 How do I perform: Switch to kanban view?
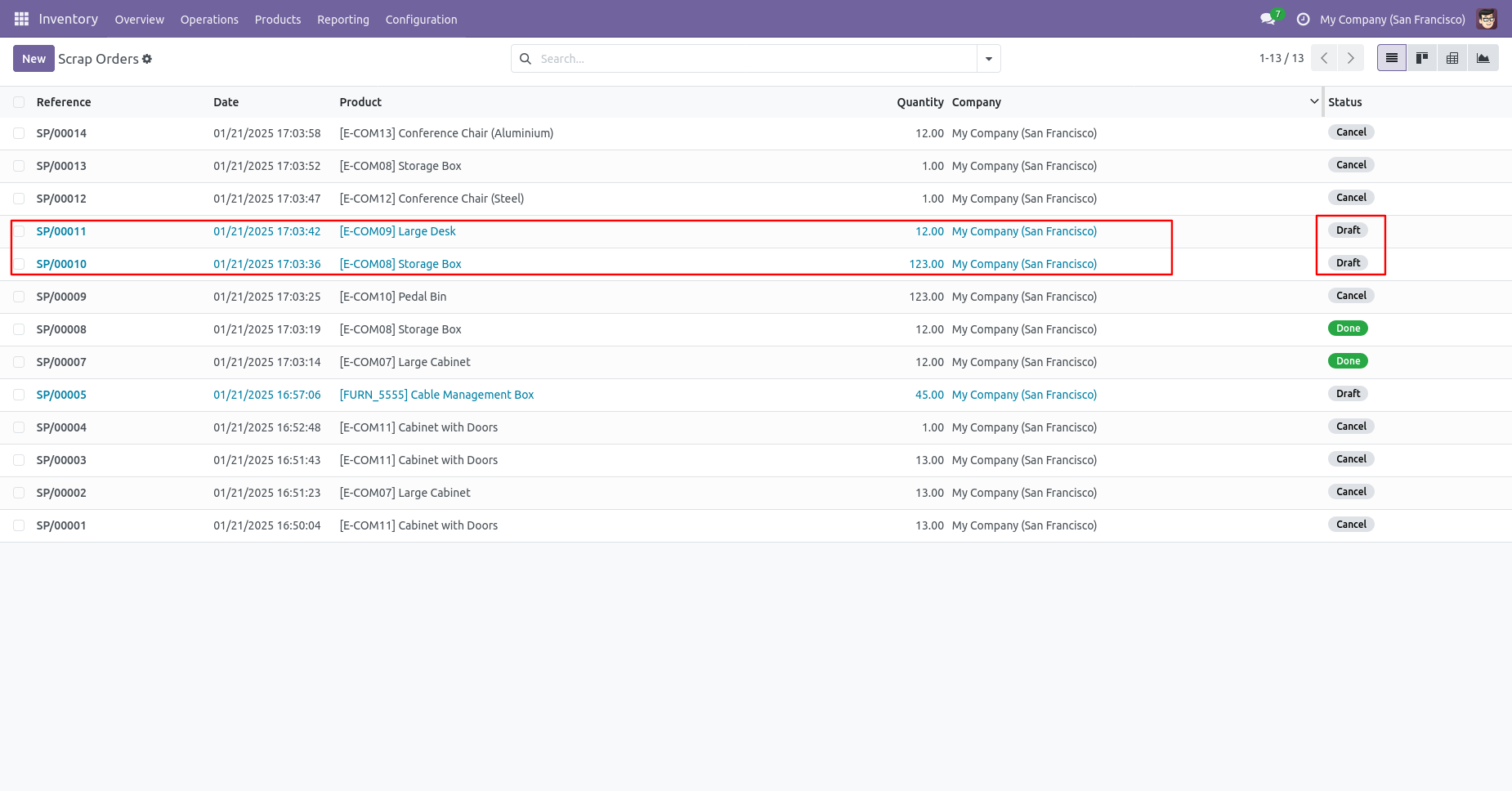pos(1422,58)
